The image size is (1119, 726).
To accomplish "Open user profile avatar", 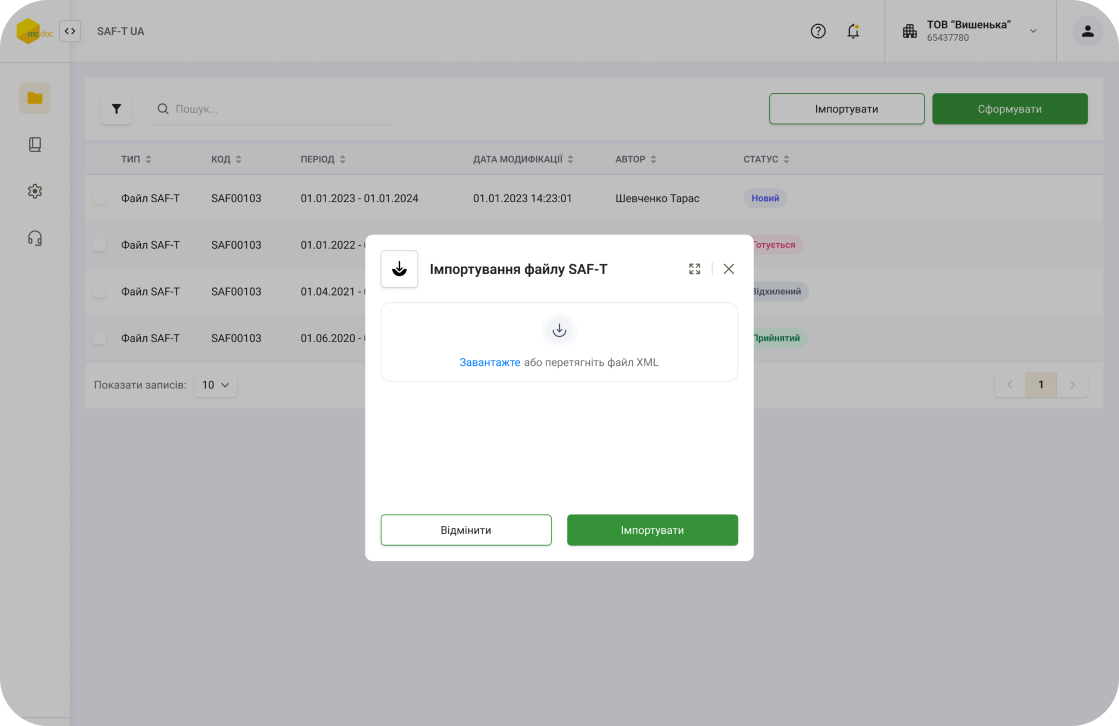I will pos(1087,31).
